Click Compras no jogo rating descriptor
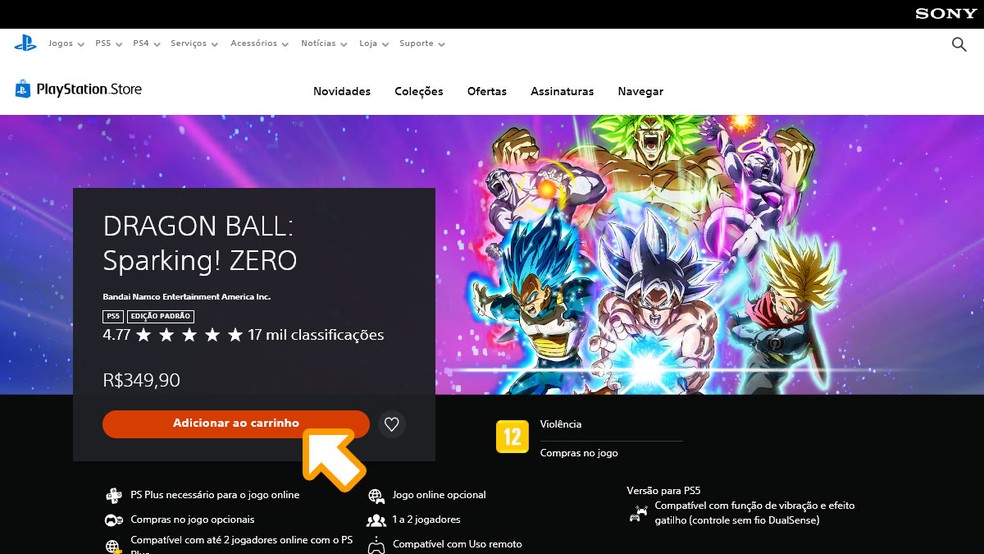The width and height of the screenshot is (984, 554). point(579,453)
